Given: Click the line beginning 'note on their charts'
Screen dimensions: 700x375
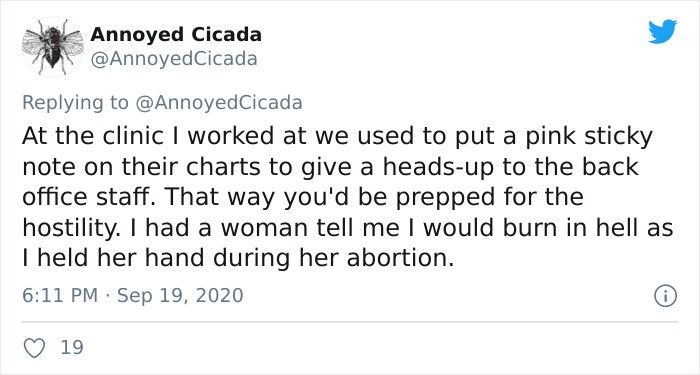Looking at the screenshot, I should [x=331, y=167].
